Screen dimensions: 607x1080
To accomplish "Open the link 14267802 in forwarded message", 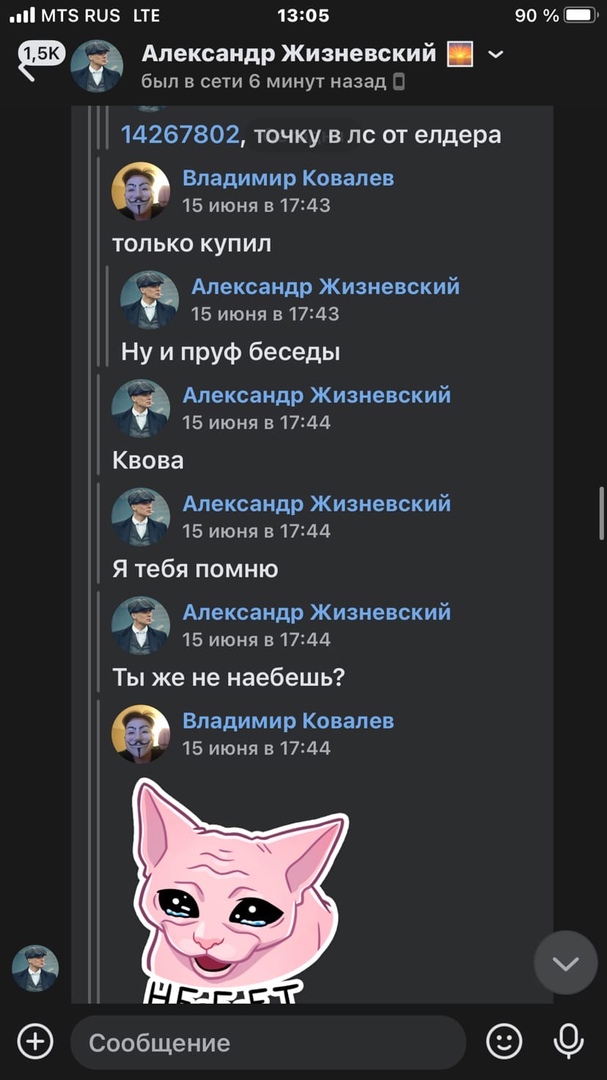I will (180, 135).
